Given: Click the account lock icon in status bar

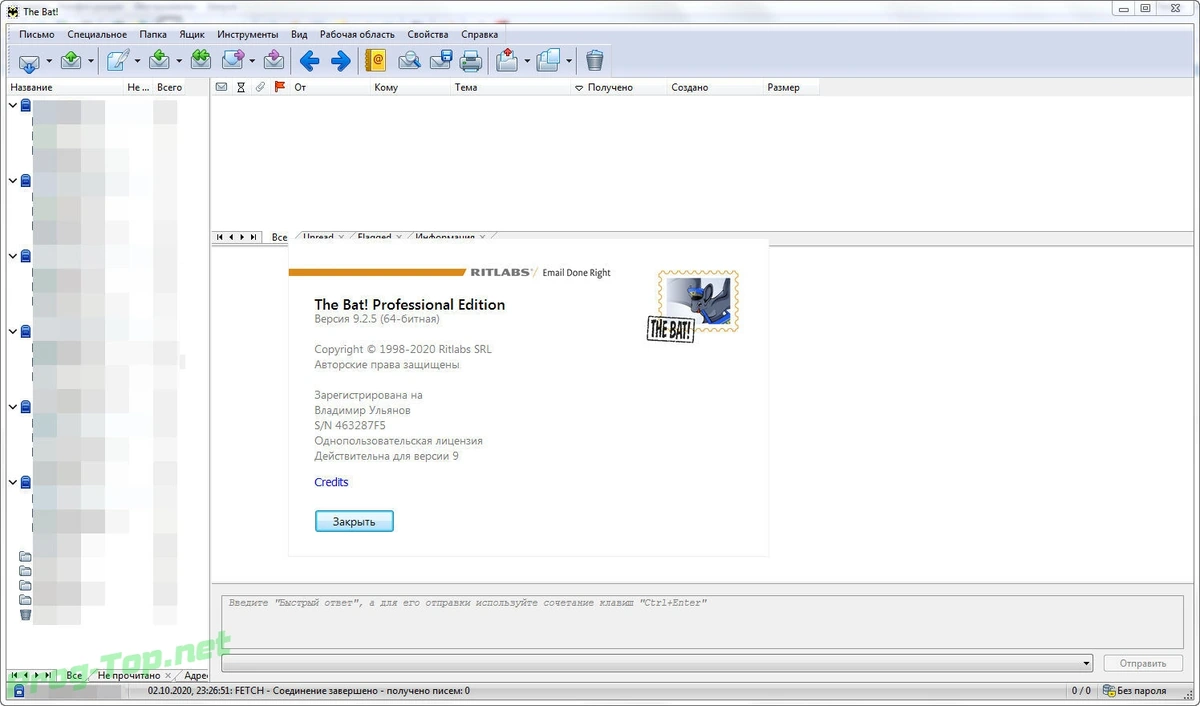Looking at the screenshot, I should [x=19, y=691].
